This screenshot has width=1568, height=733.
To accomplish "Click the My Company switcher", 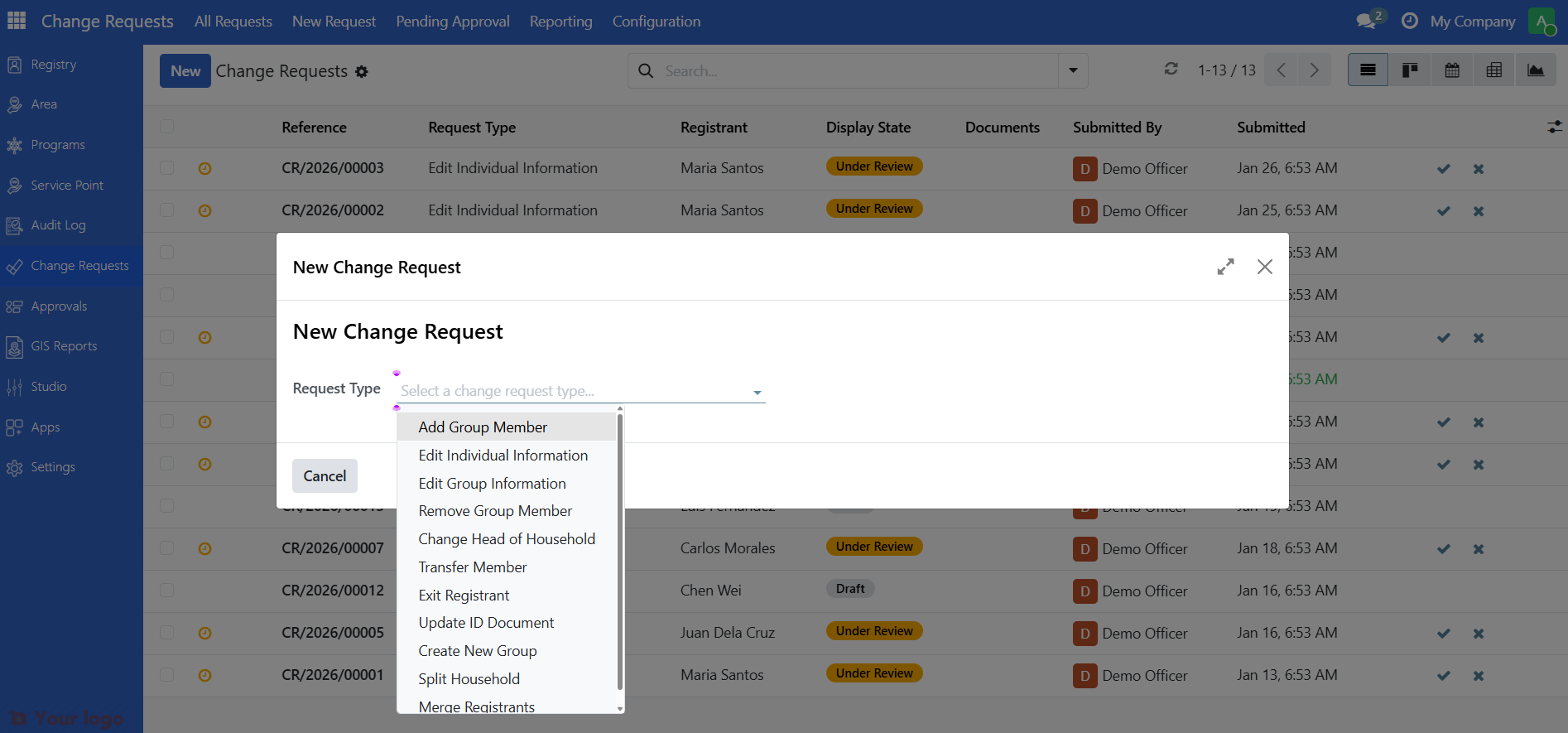I will tap(1473, 22).
